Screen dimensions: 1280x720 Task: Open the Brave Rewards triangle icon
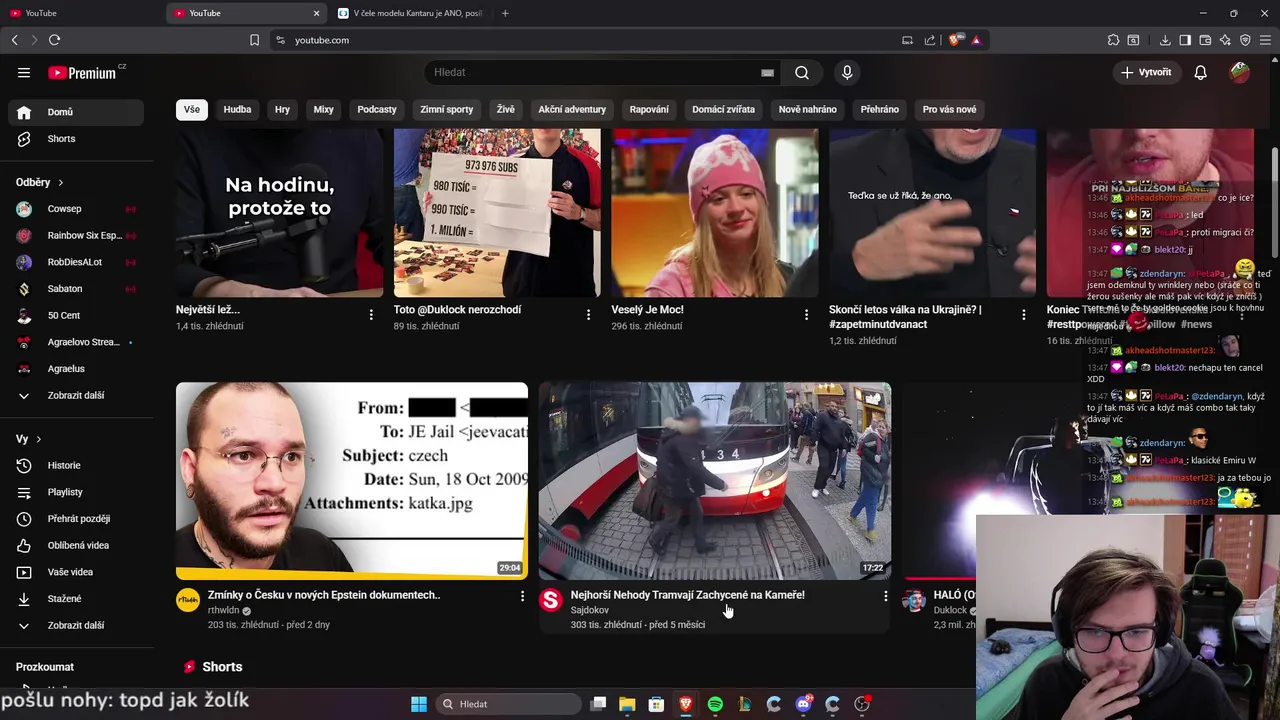coord(976,40)
